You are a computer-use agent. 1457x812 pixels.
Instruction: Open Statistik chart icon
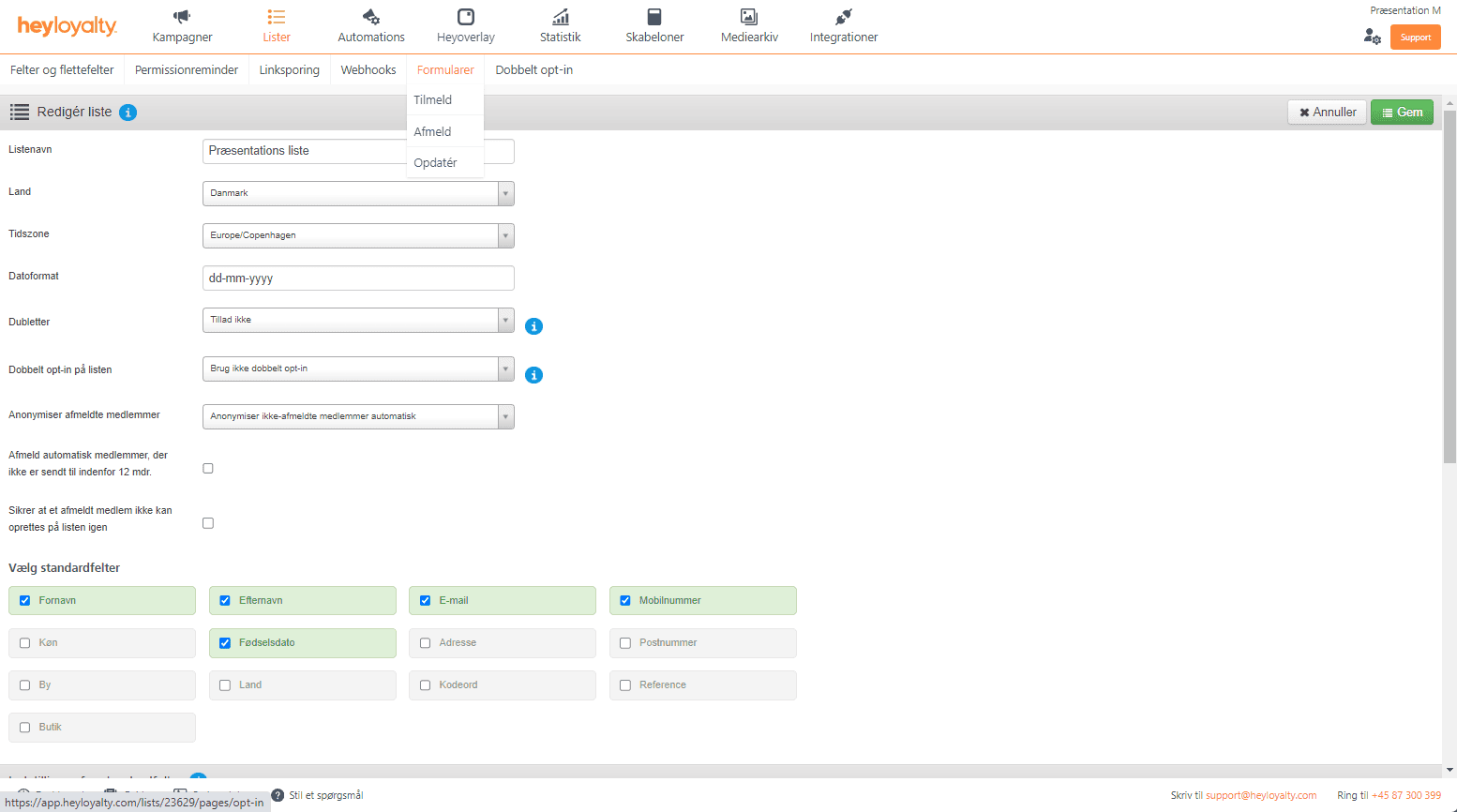tap(561, 17)
